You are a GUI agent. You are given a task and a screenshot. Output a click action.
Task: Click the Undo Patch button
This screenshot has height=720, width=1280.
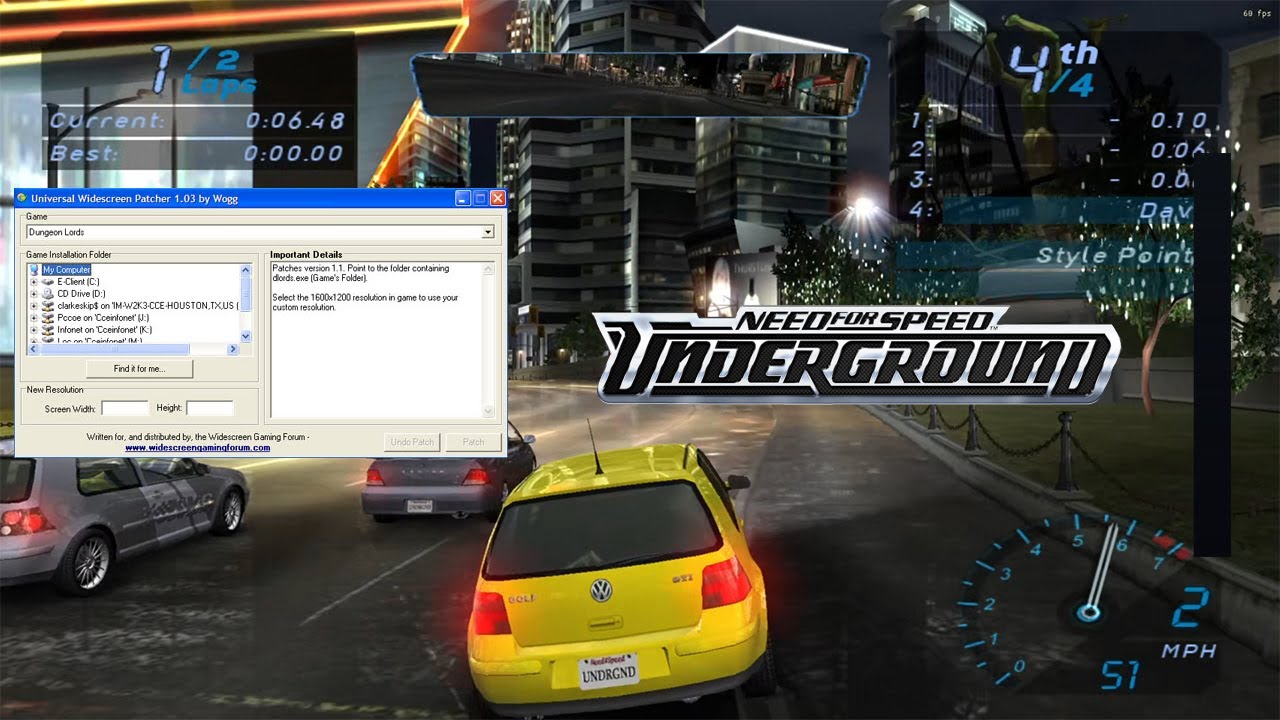412,442
